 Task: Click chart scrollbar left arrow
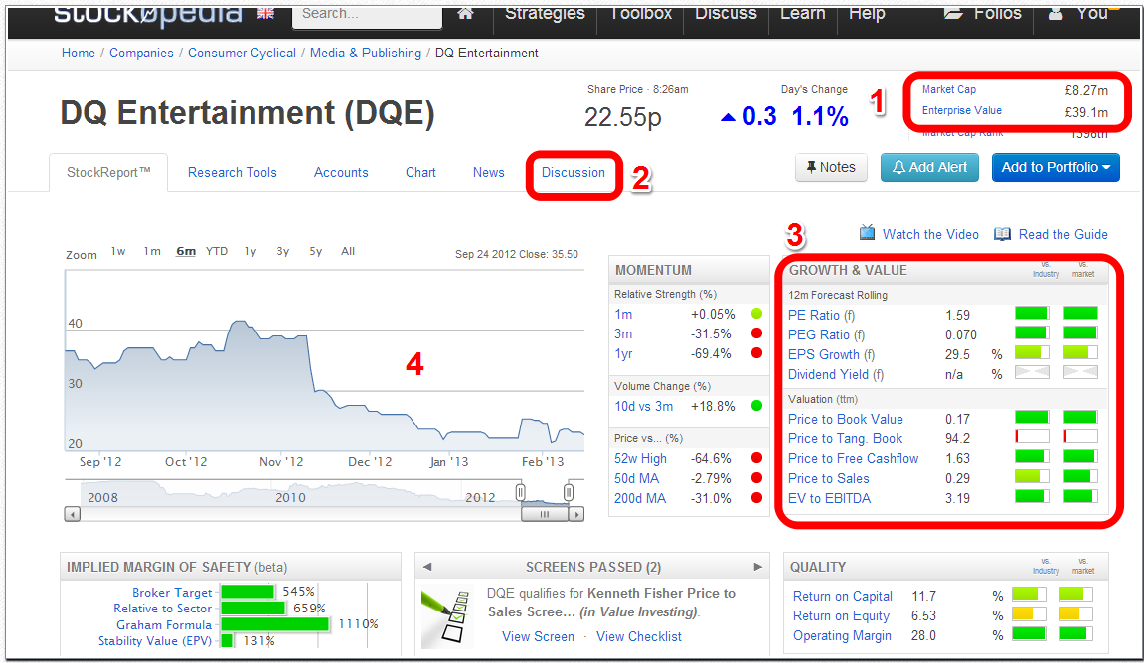point(72,514)
